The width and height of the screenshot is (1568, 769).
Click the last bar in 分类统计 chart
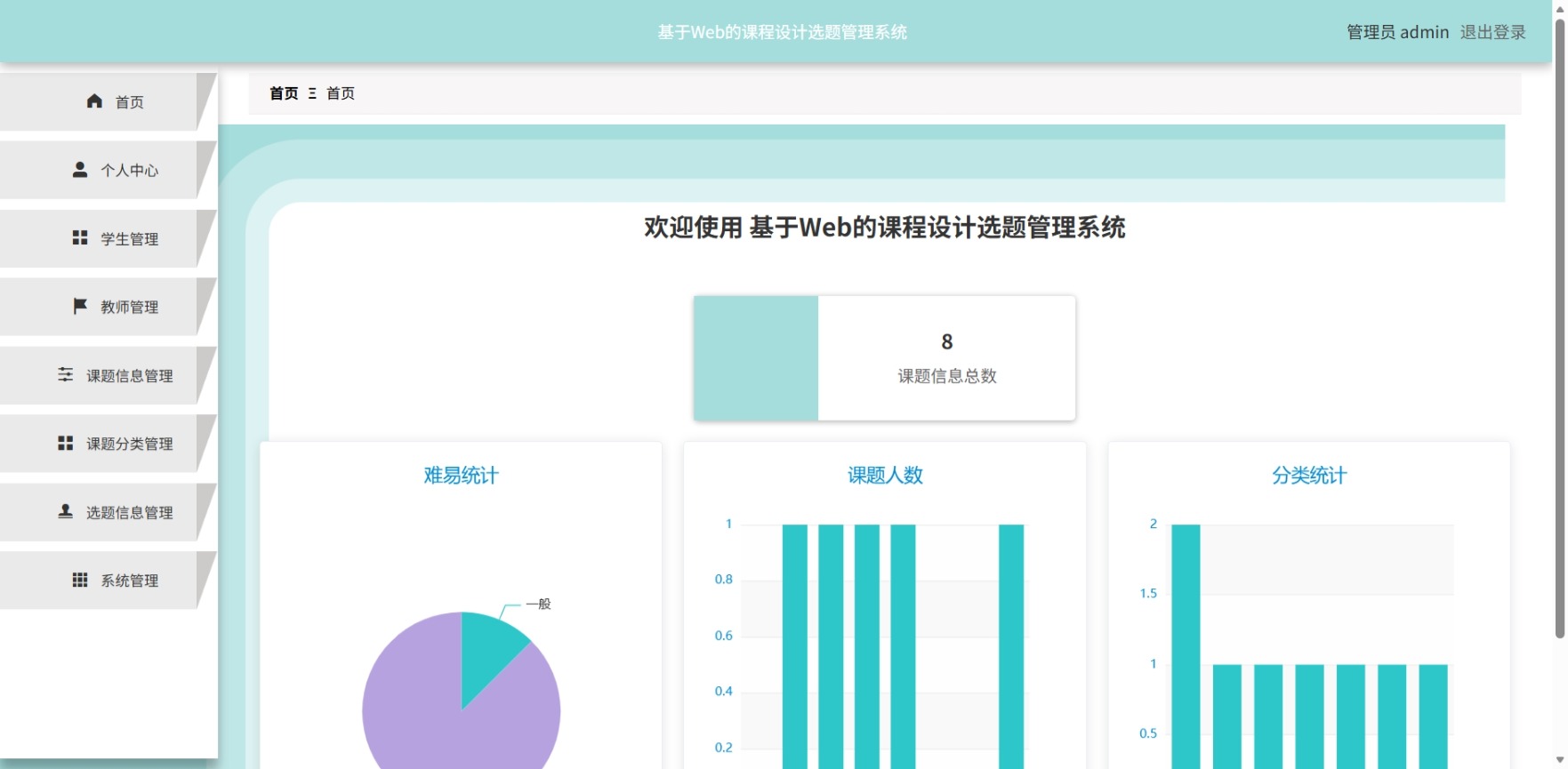click(x=1433, y=717)
